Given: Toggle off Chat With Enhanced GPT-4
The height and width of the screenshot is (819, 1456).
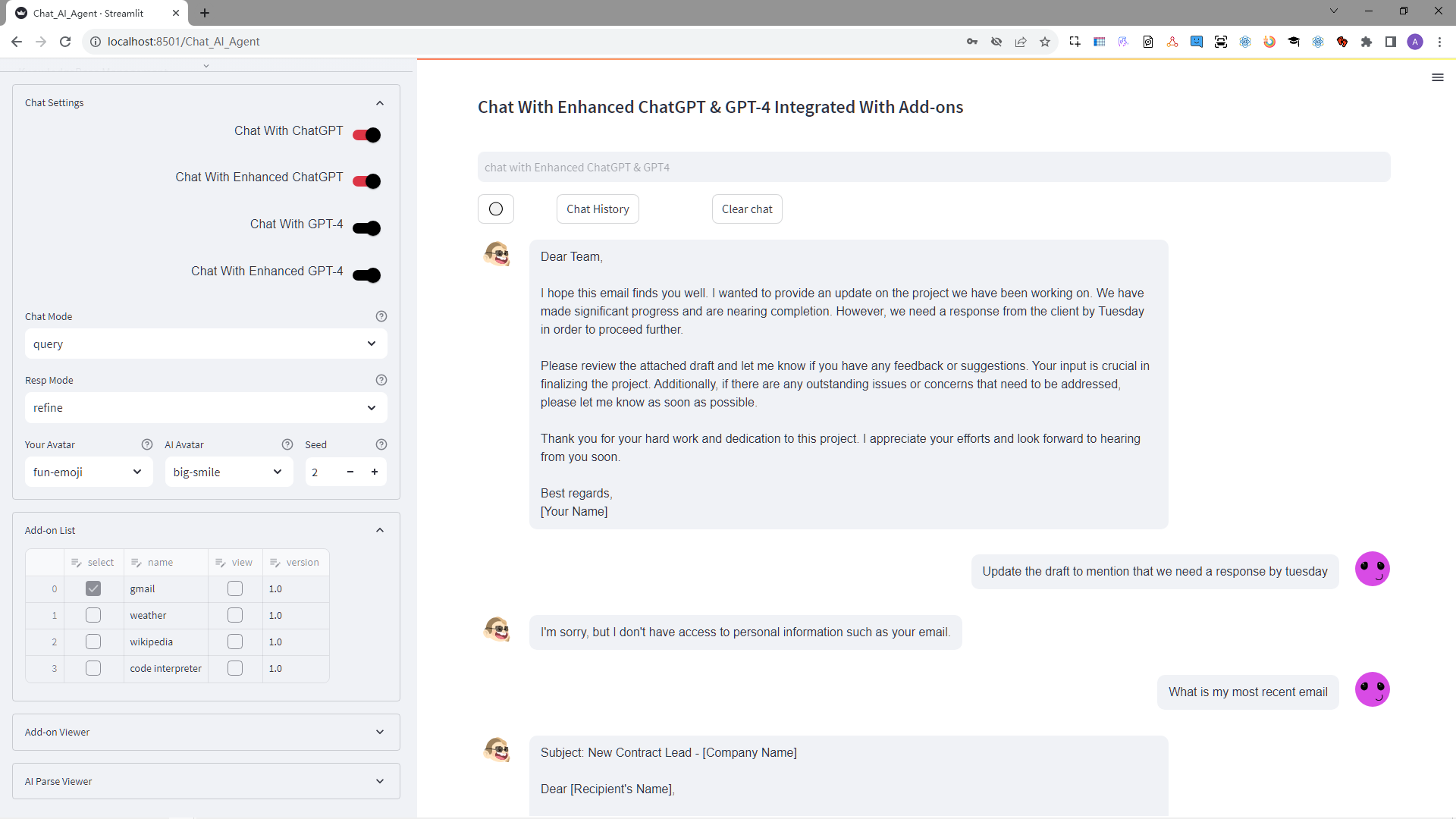Looking at the screenshot, I should click(x=366, y=275).
